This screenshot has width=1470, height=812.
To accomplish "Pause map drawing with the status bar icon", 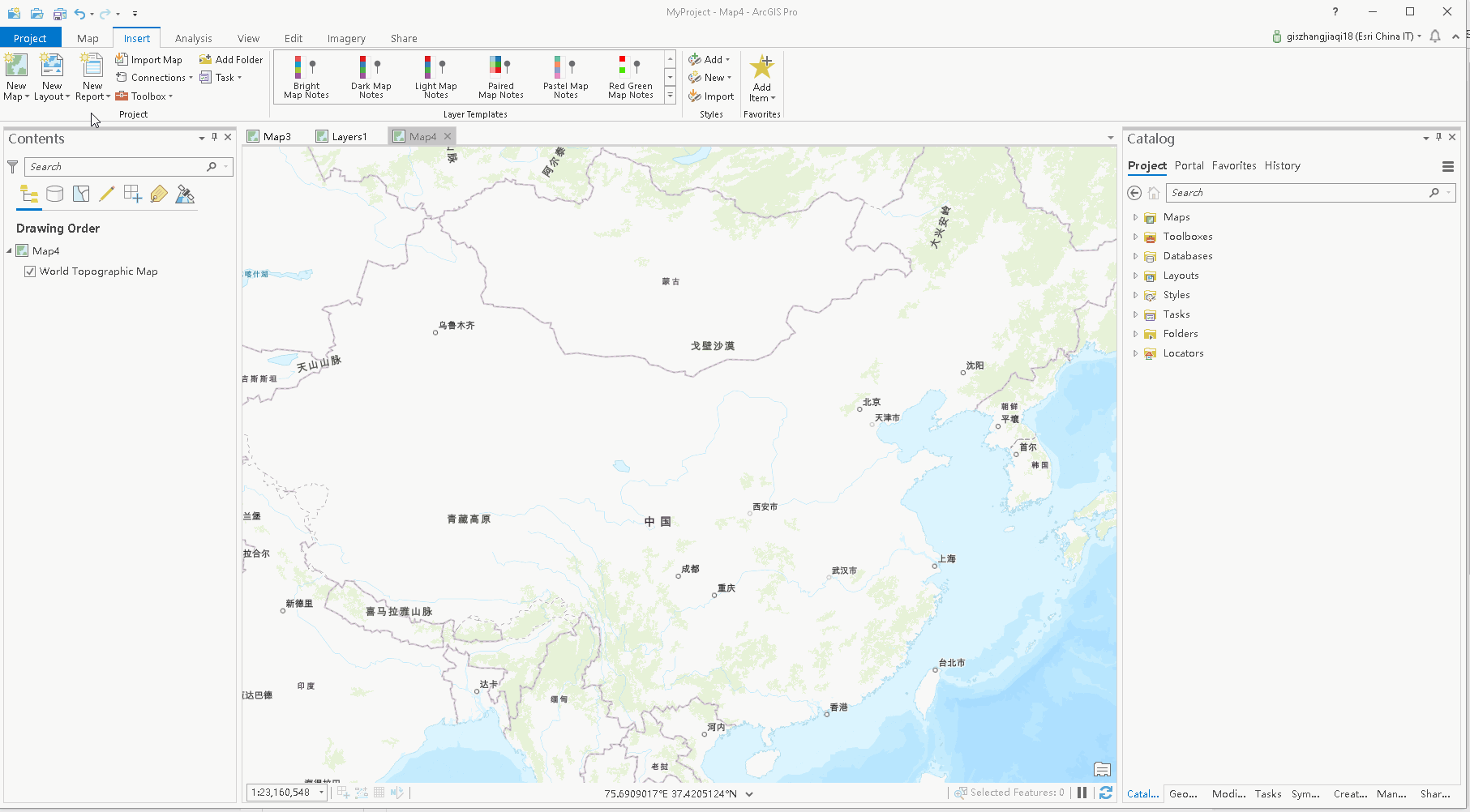I will coord(1082,793).
